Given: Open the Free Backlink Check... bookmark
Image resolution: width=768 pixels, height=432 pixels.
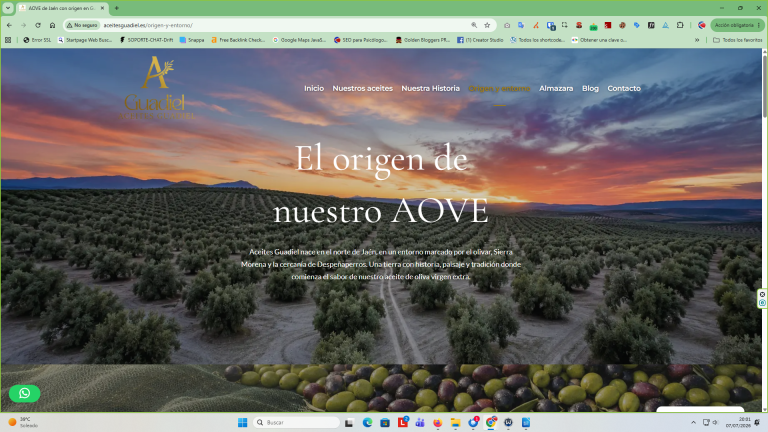Looking at the screenshot, I should (x=238, y=40).
